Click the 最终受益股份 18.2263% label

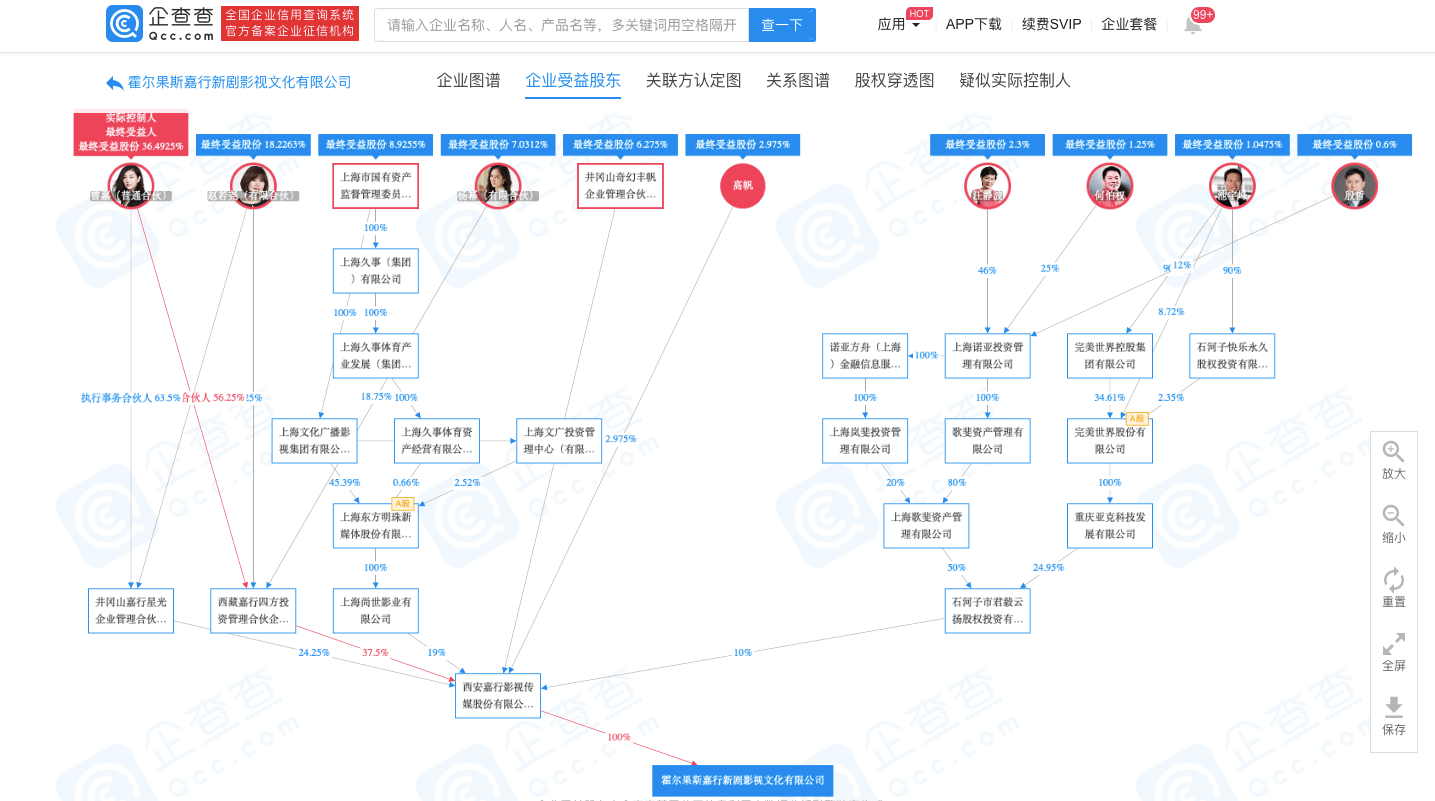(x=253, y=145)
